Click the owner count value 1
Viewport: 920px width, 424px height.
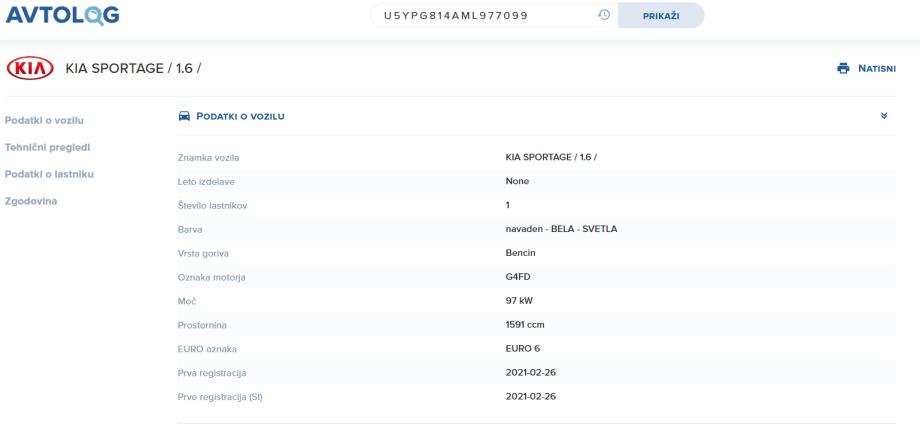click(x=508, y=205)
